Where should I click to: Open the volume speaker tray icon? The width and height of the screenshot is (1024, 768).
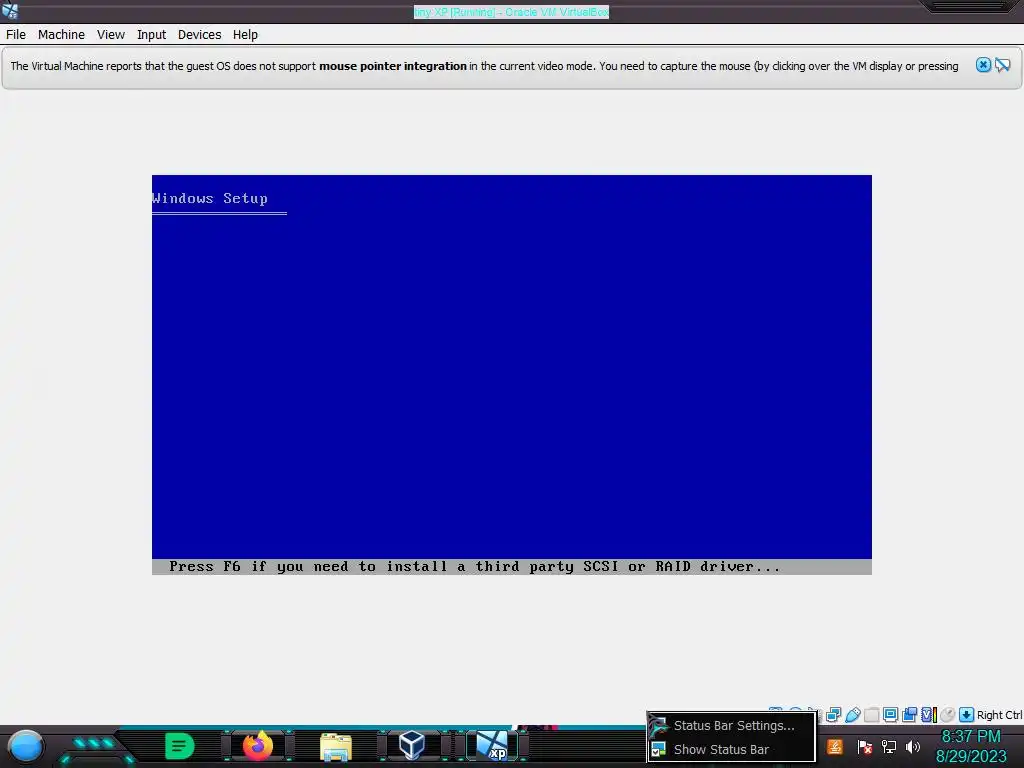tap(913, 746)
